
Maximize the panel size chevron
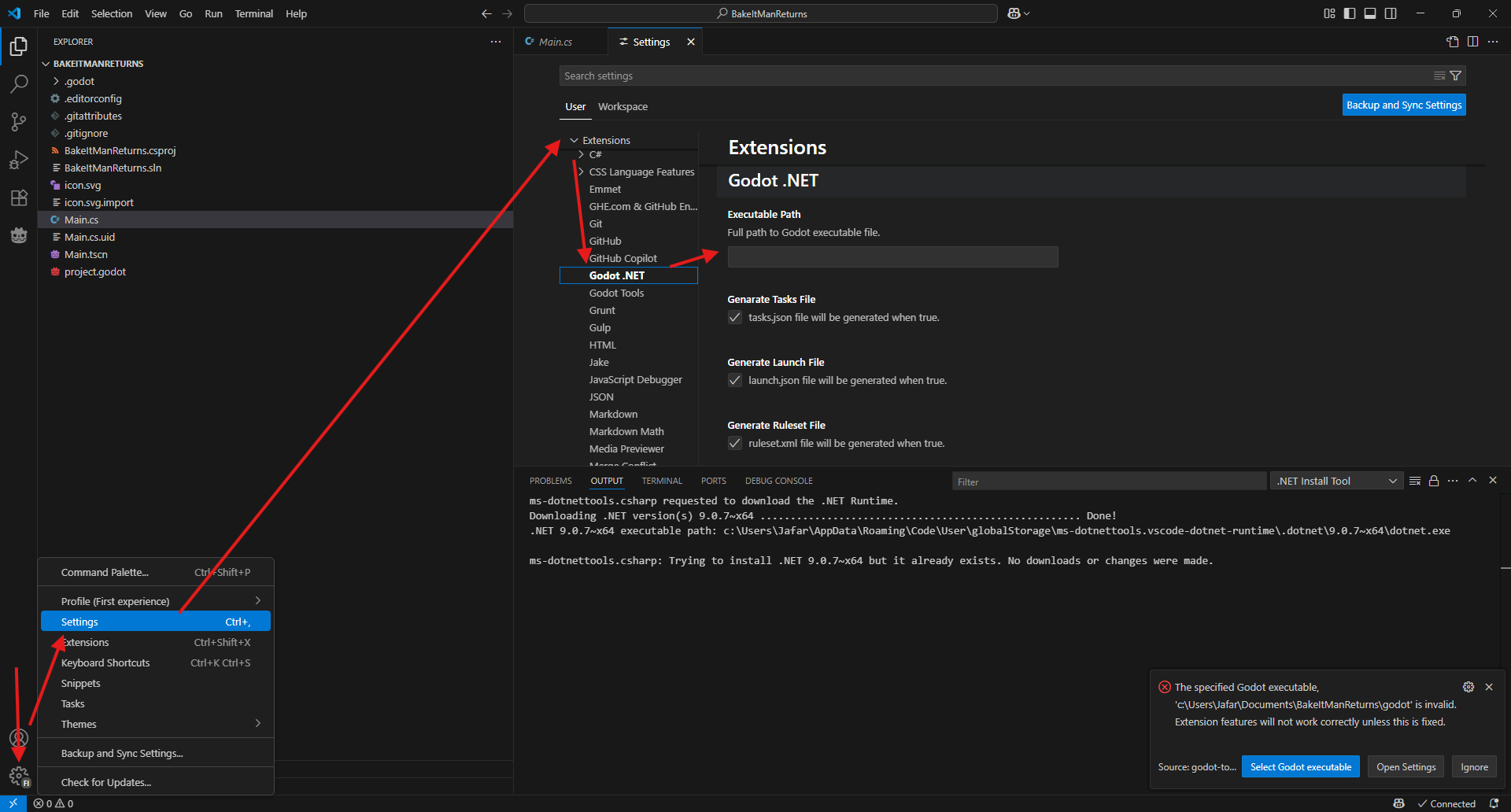click(1472, 480)
